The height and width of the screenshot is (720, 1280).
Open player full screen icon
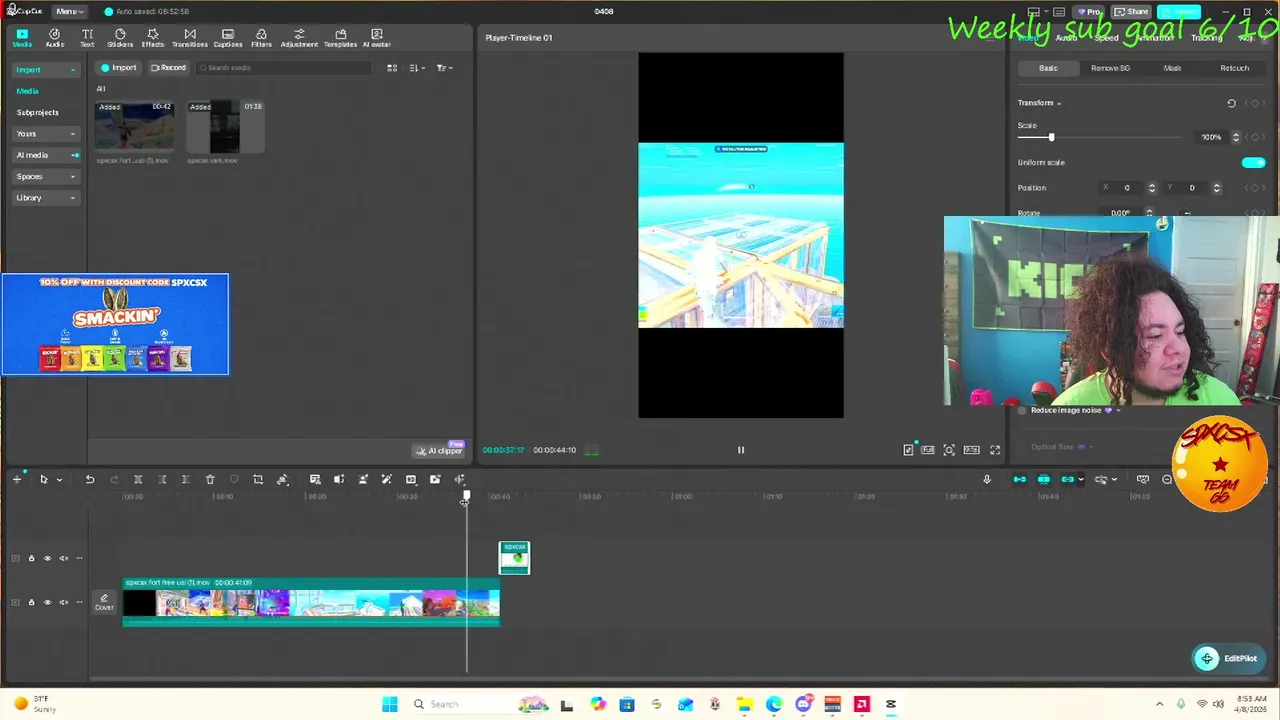[995, 450]
